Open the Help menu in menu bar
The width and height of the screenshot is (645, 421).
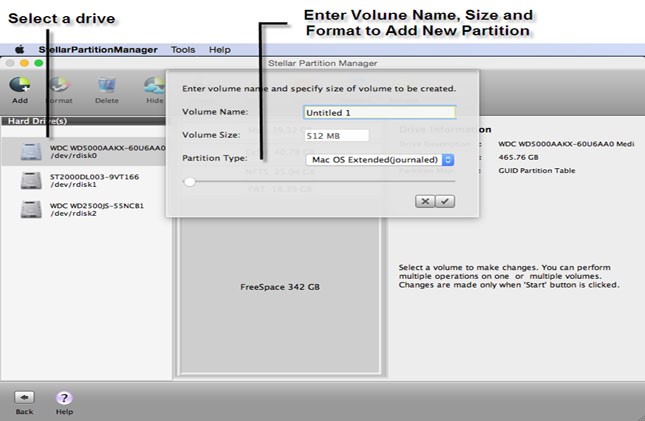click(220, 50)
